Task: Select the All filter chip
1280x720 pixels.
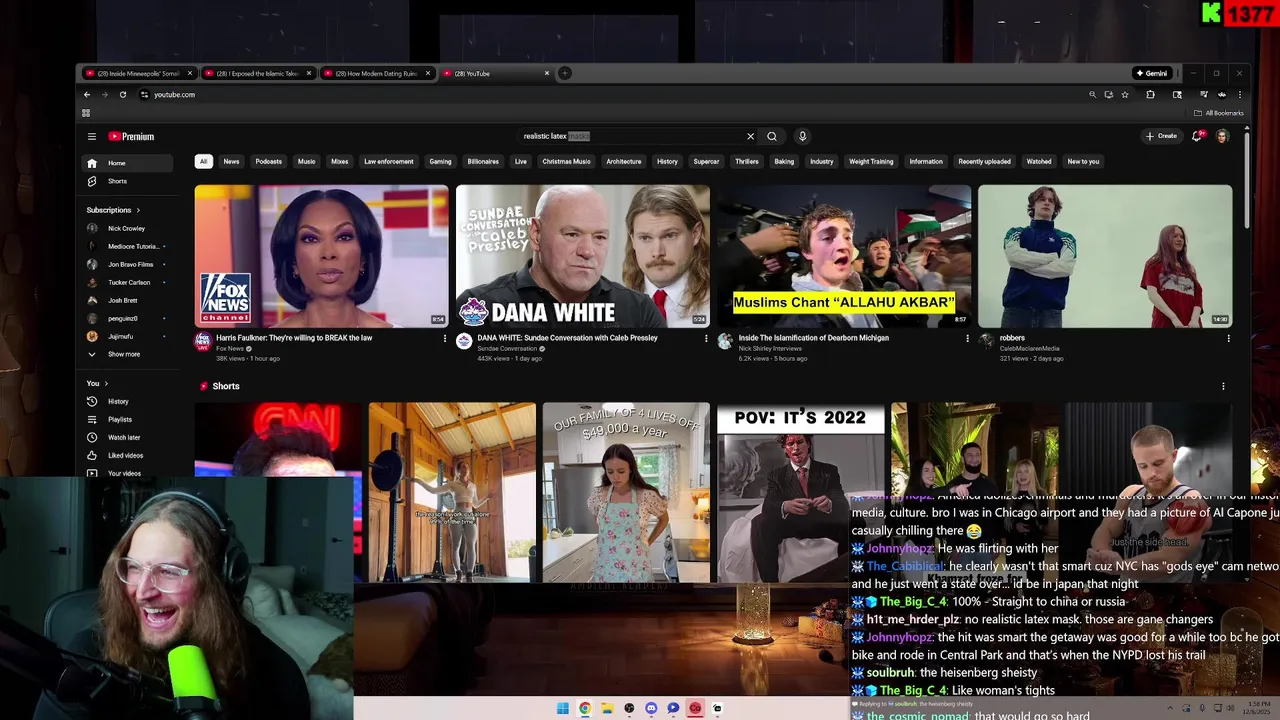Action: pos(203,161)
